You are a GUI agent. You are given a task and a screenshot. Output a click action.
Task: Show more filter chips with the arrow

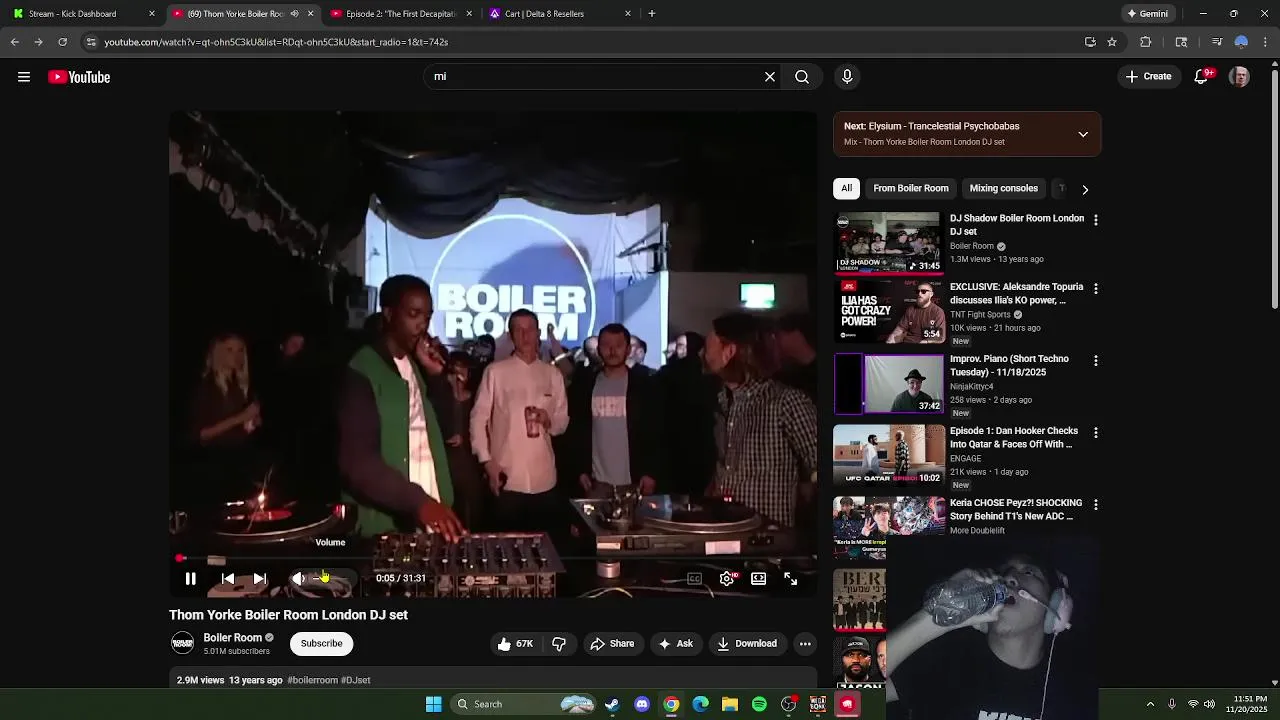(1085, 189)
